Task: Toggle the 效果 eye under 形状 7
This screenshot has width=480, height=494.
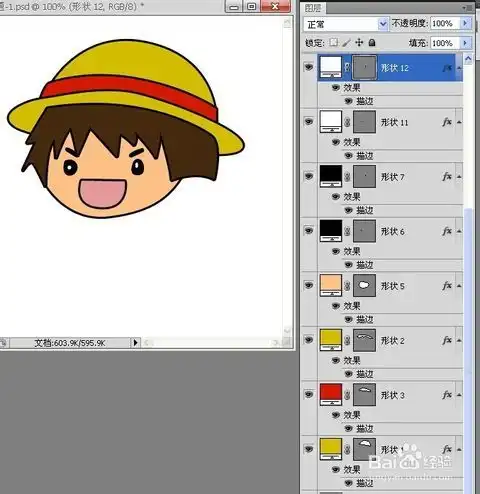Action: point(336,197)
